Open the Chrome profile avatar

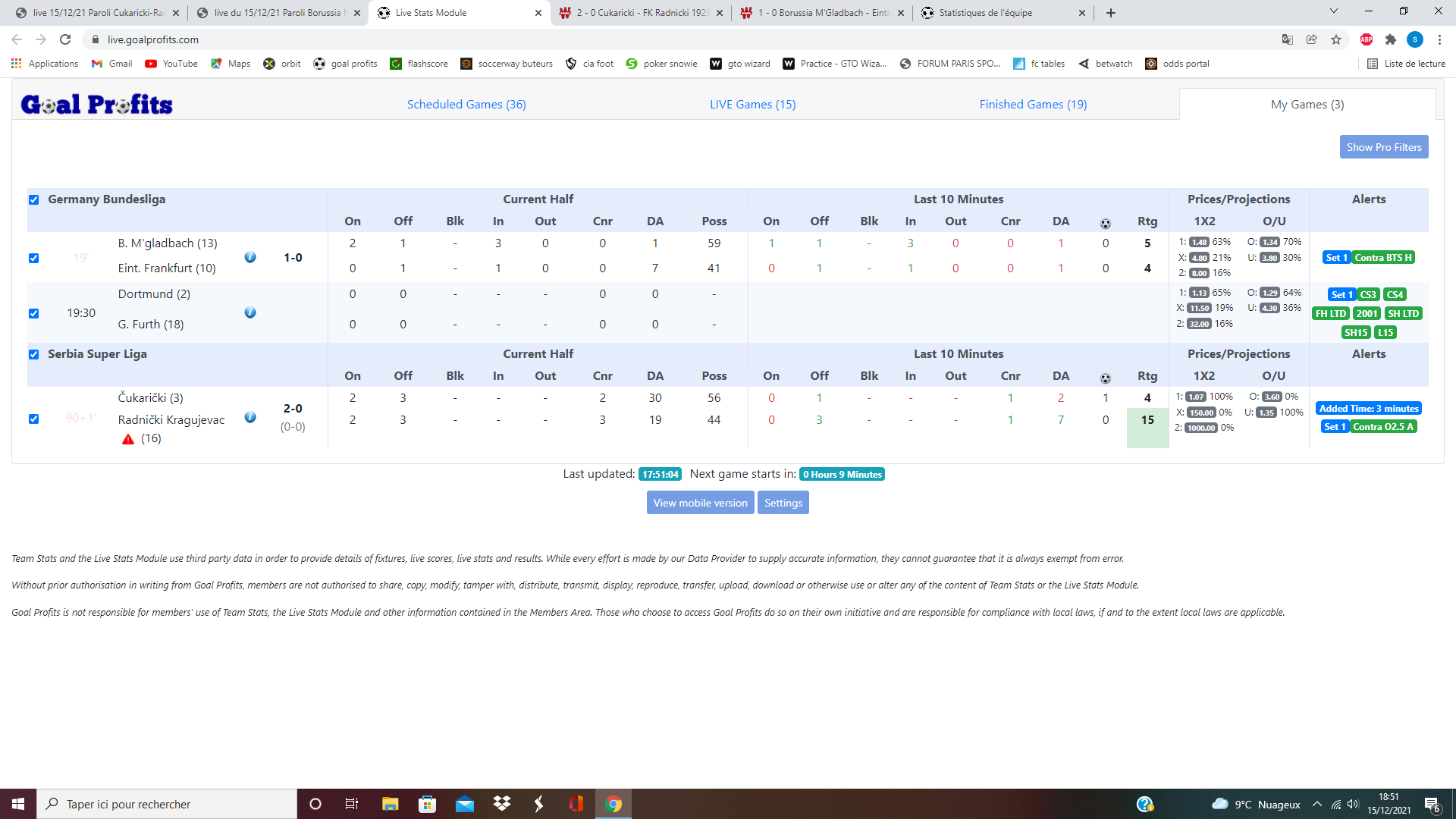(x=1415, y=39)
